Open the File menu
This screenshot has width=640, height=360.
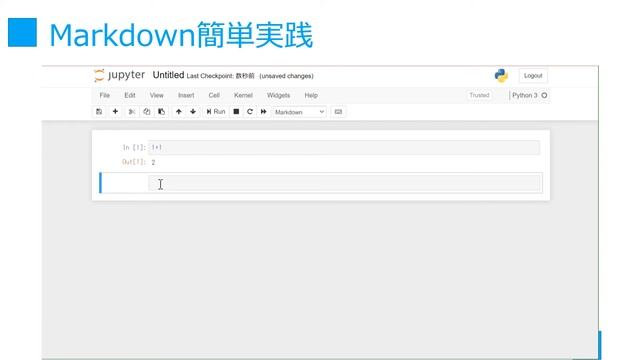104,95
